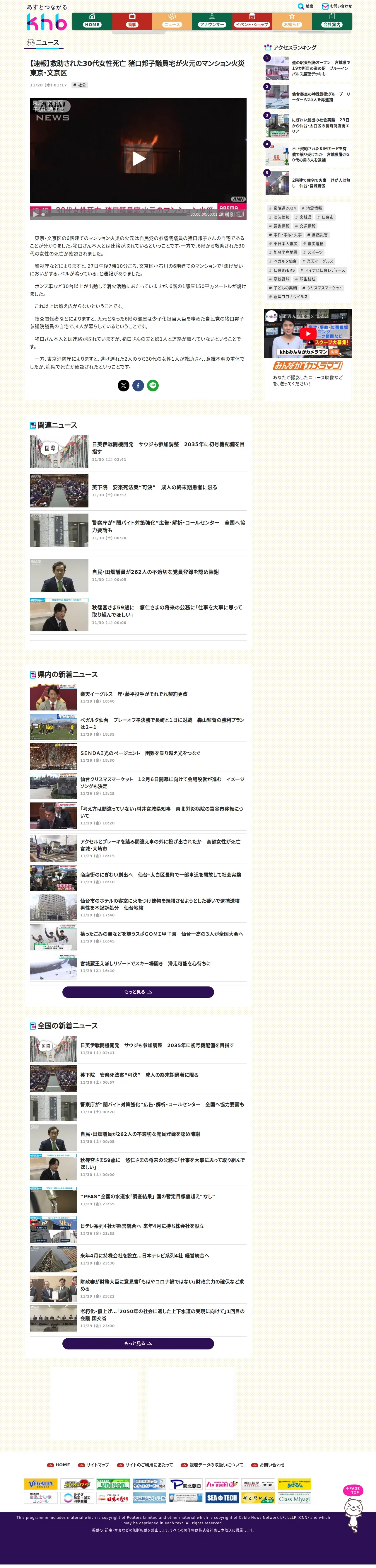Open ranking item 1 about 道の駅東松島オープン
376x1568 pixels.
point(308,68)
